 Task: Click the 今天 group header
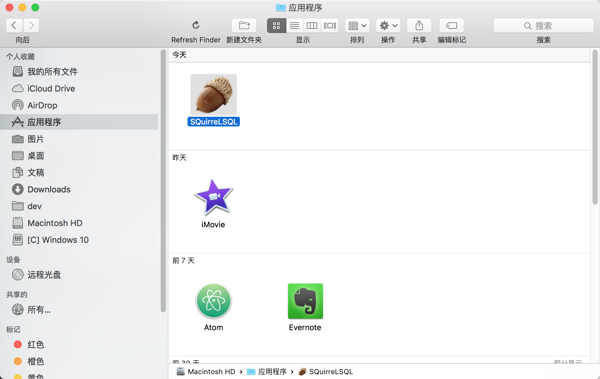179,55
